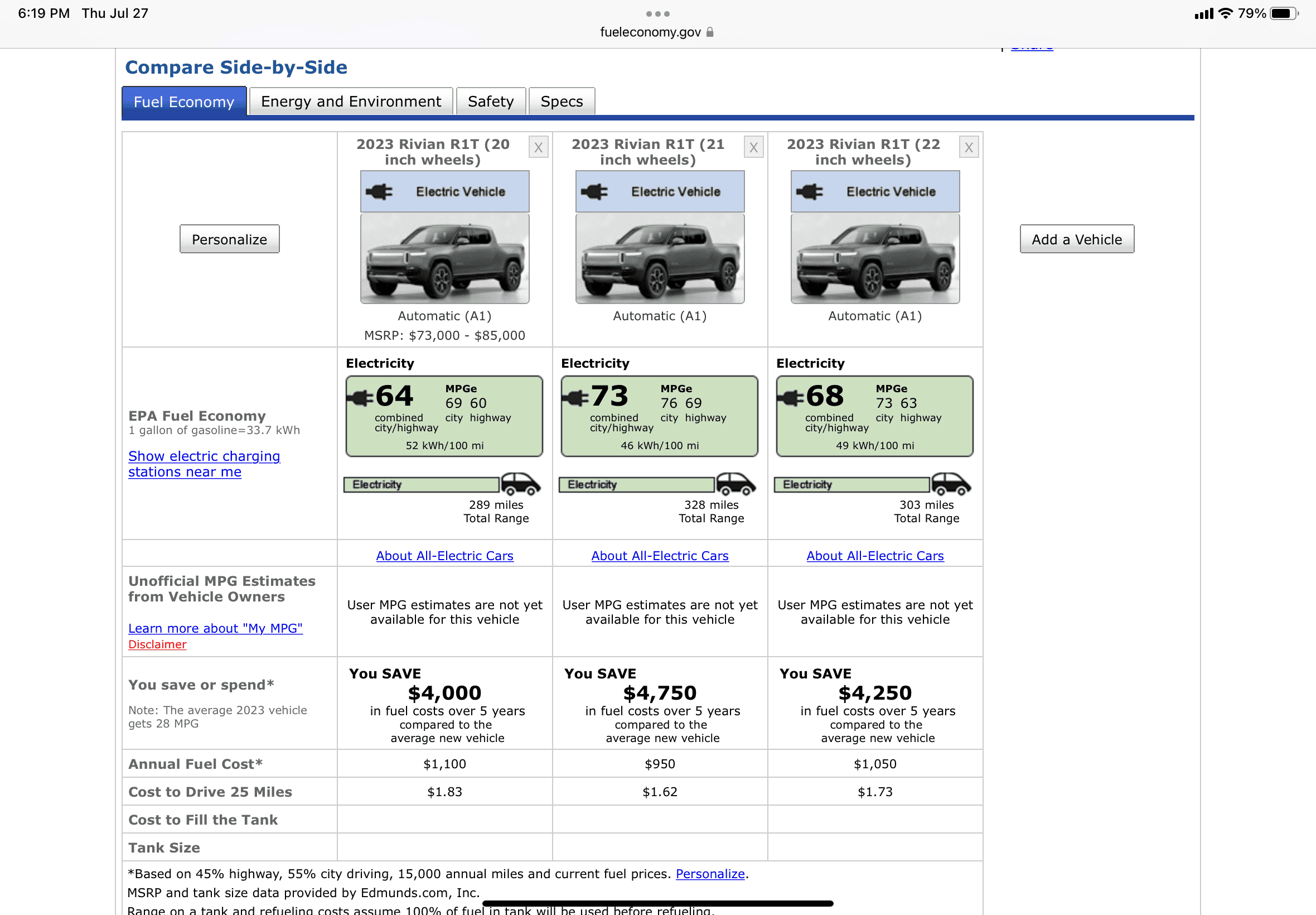The width and height of the screenshot is (1316, 915).
Task: Click the car icon above 303 miles range
Action: tap(952, 484)
